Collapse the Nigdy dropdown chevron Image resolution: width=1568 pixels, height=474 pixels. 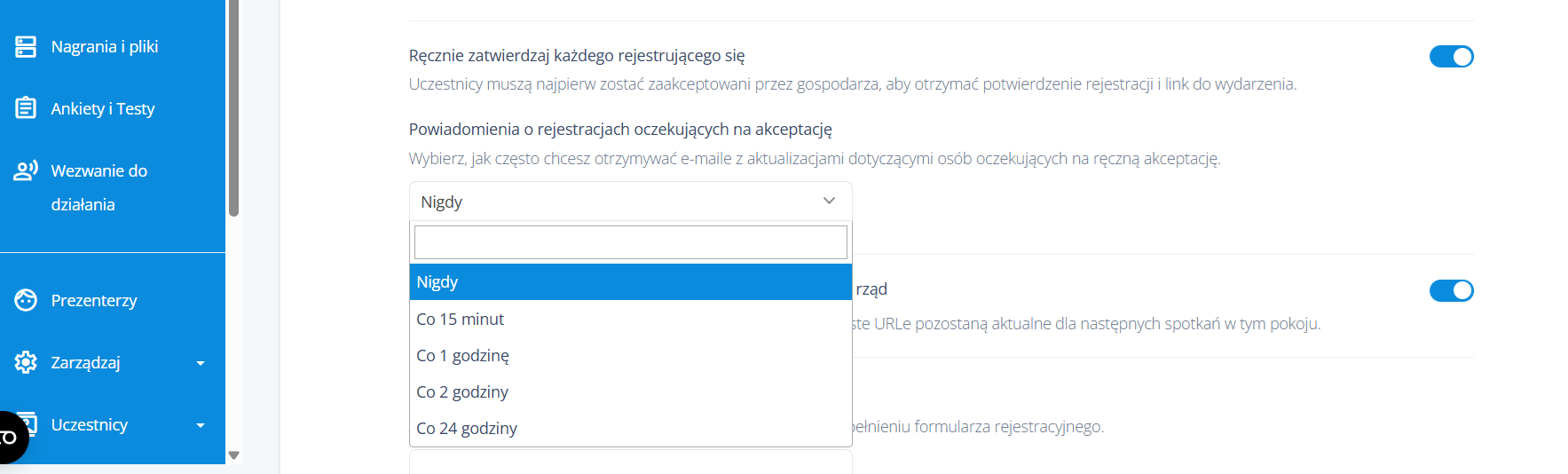pos(829,201)
